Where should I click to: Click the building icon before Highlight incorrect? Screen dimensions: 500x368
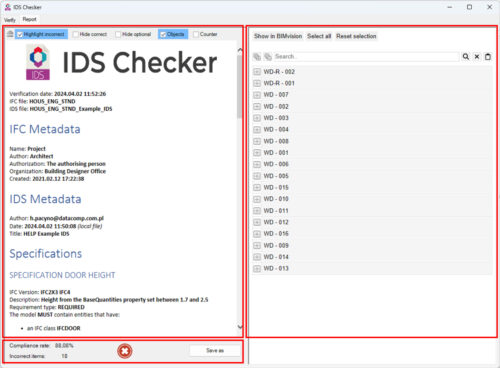click(10, 34)
